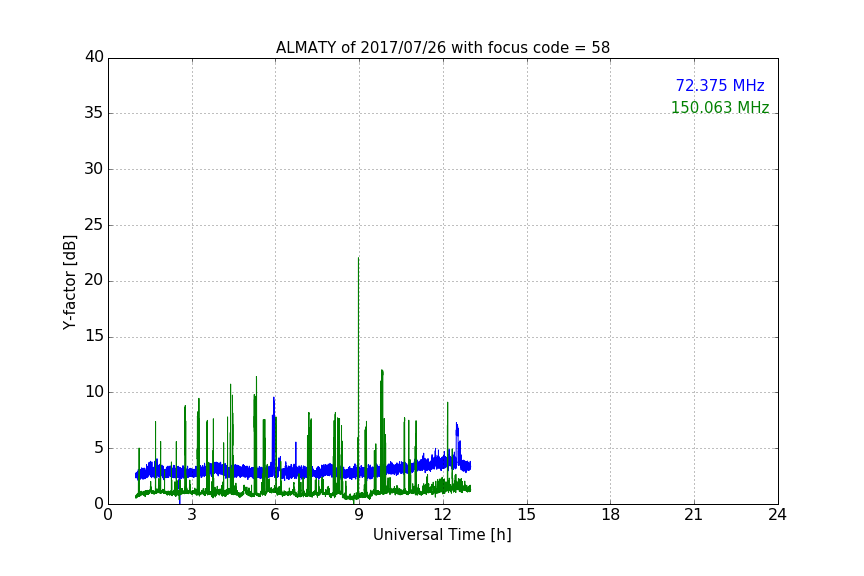The image size is (864, 576).
Task: Click the x-axis tick label 18
Action: tap(611, 515)
